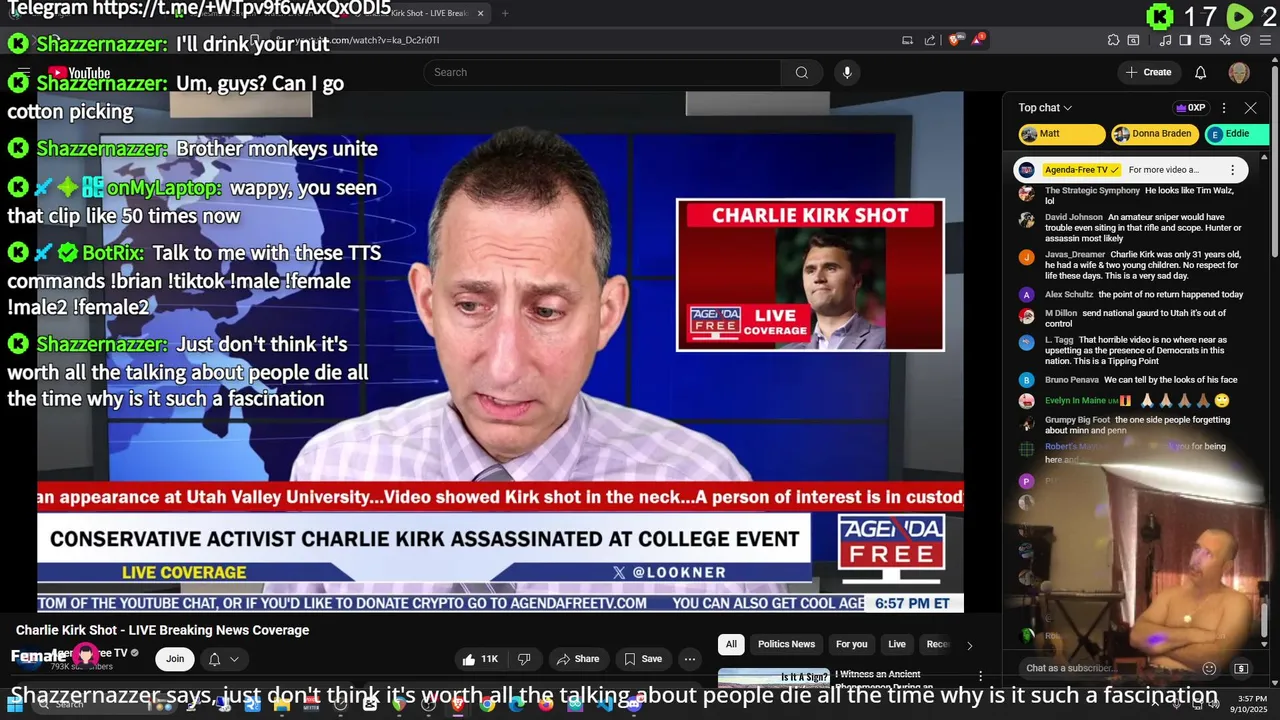Click the video title Charlie Kirk Shot

[x=162, y=630]
